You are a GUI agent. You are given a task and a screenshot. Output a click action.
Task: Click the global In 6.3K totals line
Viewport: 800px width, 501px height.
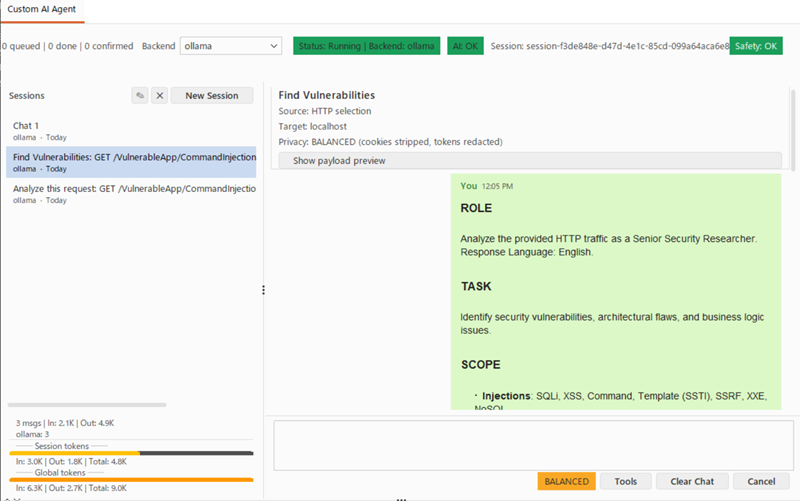71,488
